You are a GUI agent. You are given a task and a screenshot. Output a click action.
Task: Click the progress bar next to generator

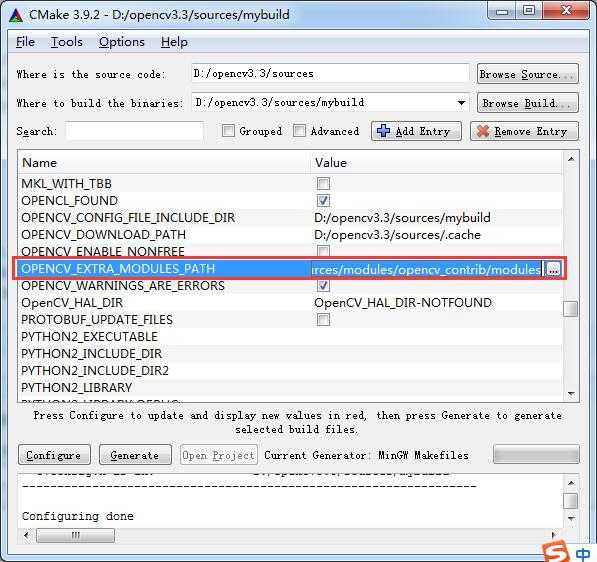click(x=536, y=454)
